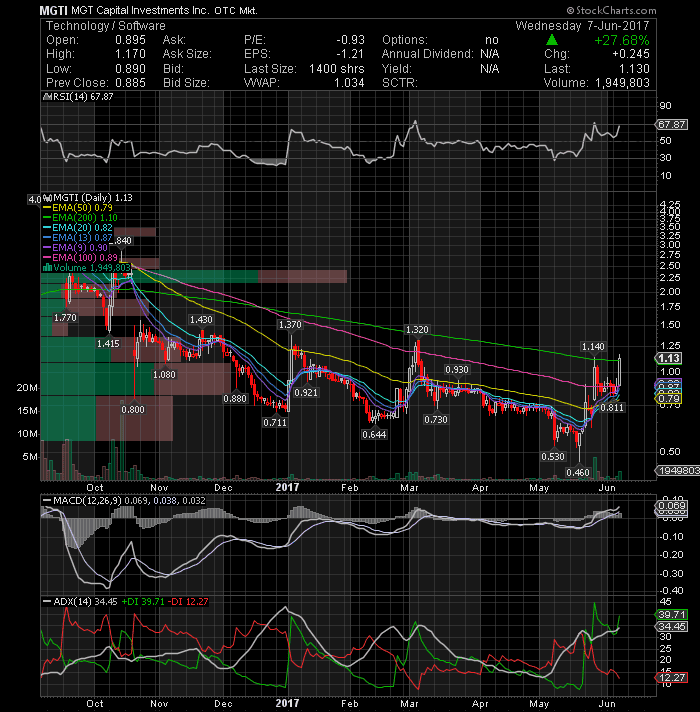Click the 1.320 price high annotation

coord(417,330)
